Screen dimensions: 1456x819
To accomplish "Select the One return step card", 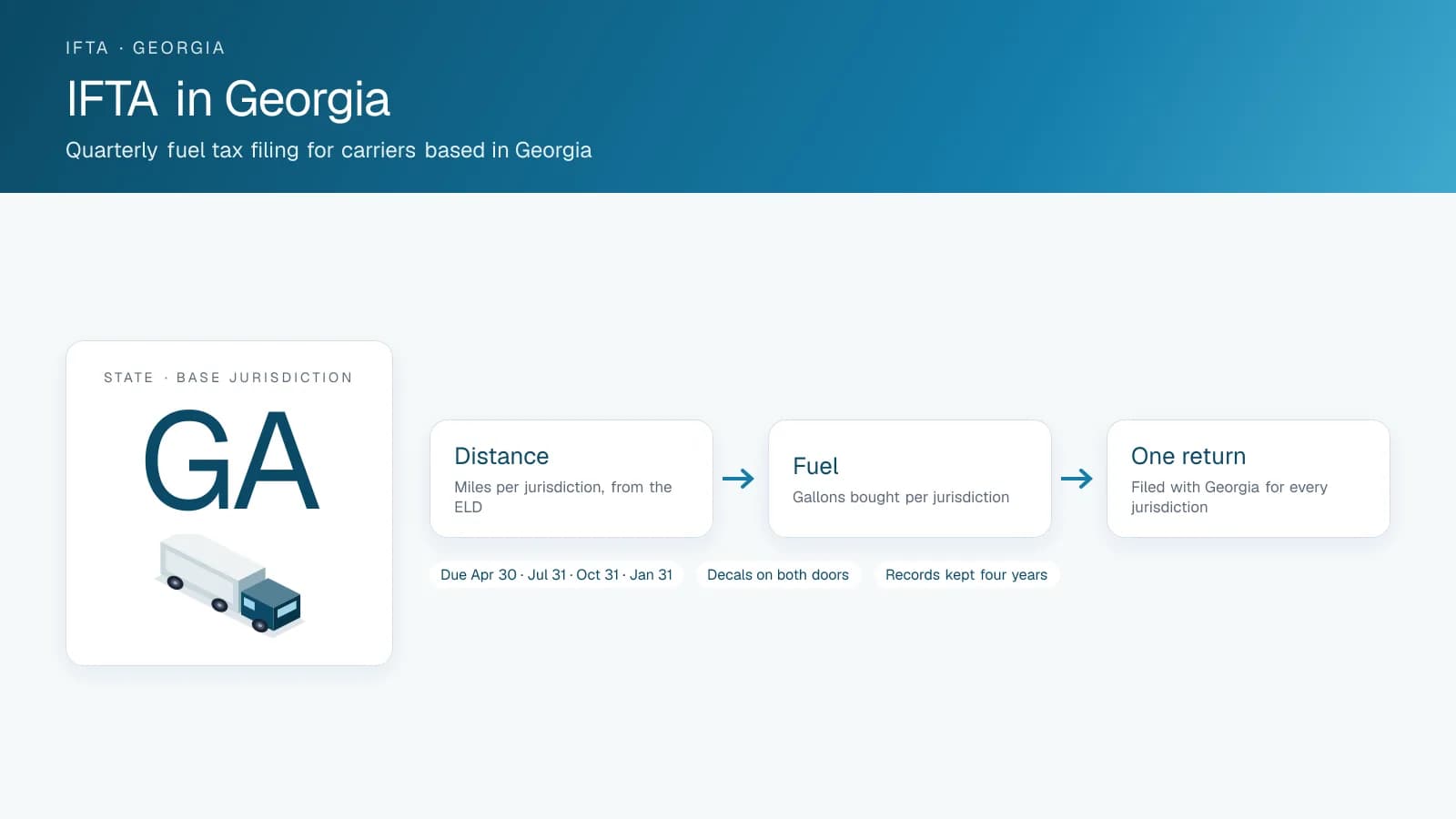I will point(1249,479).
